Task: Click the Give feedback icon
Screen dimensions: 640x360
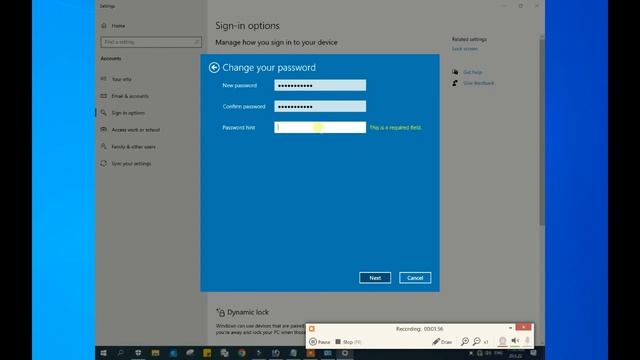Action: tap(455, 83)
